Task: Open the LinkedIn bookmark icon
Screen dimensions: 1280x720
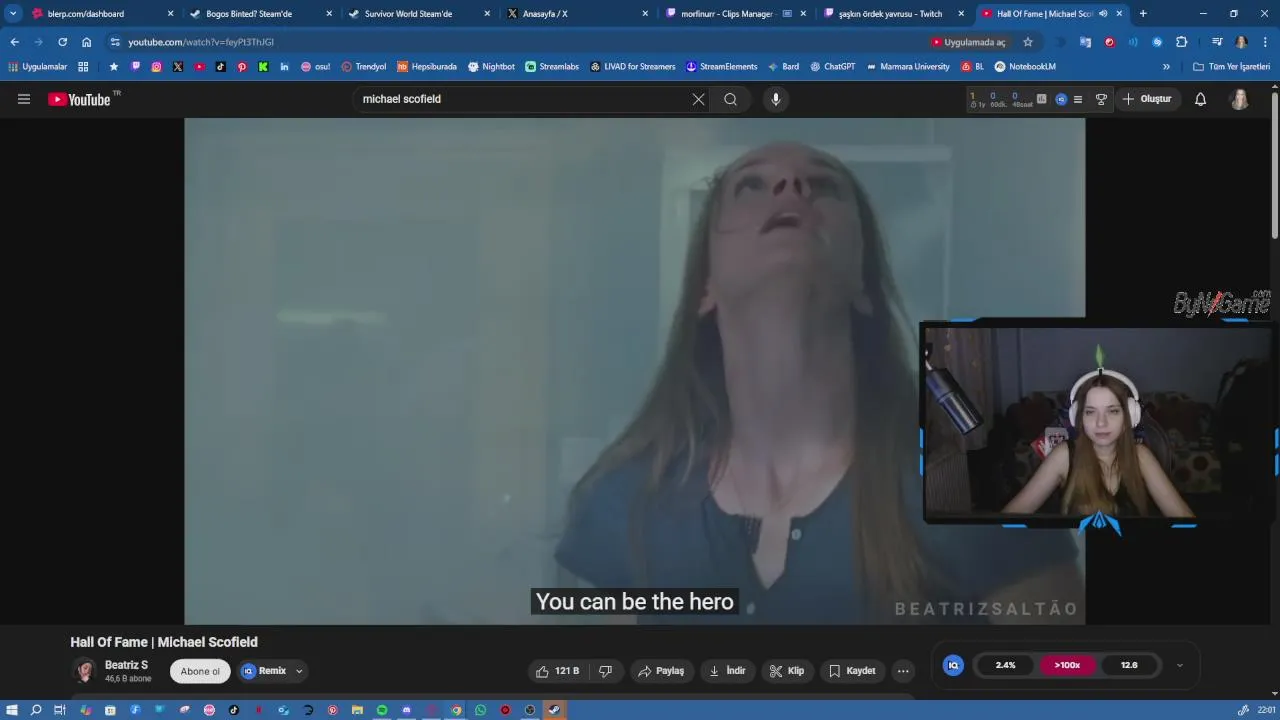Action: (285, 67)
